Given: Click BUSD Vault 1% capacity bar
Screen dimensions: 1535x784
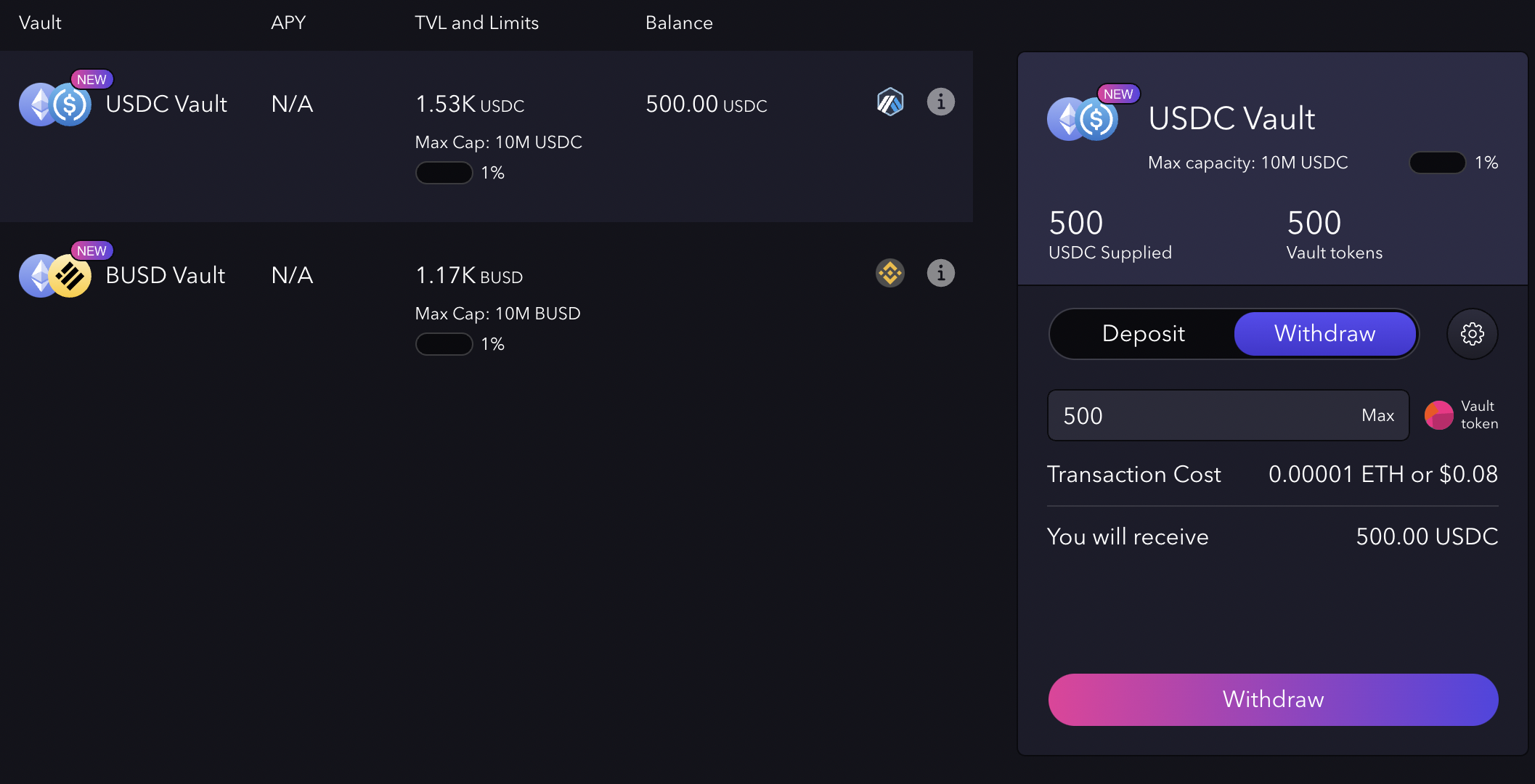Looking at the screenshot, I should pyautogui.click(x=444, y=344).
